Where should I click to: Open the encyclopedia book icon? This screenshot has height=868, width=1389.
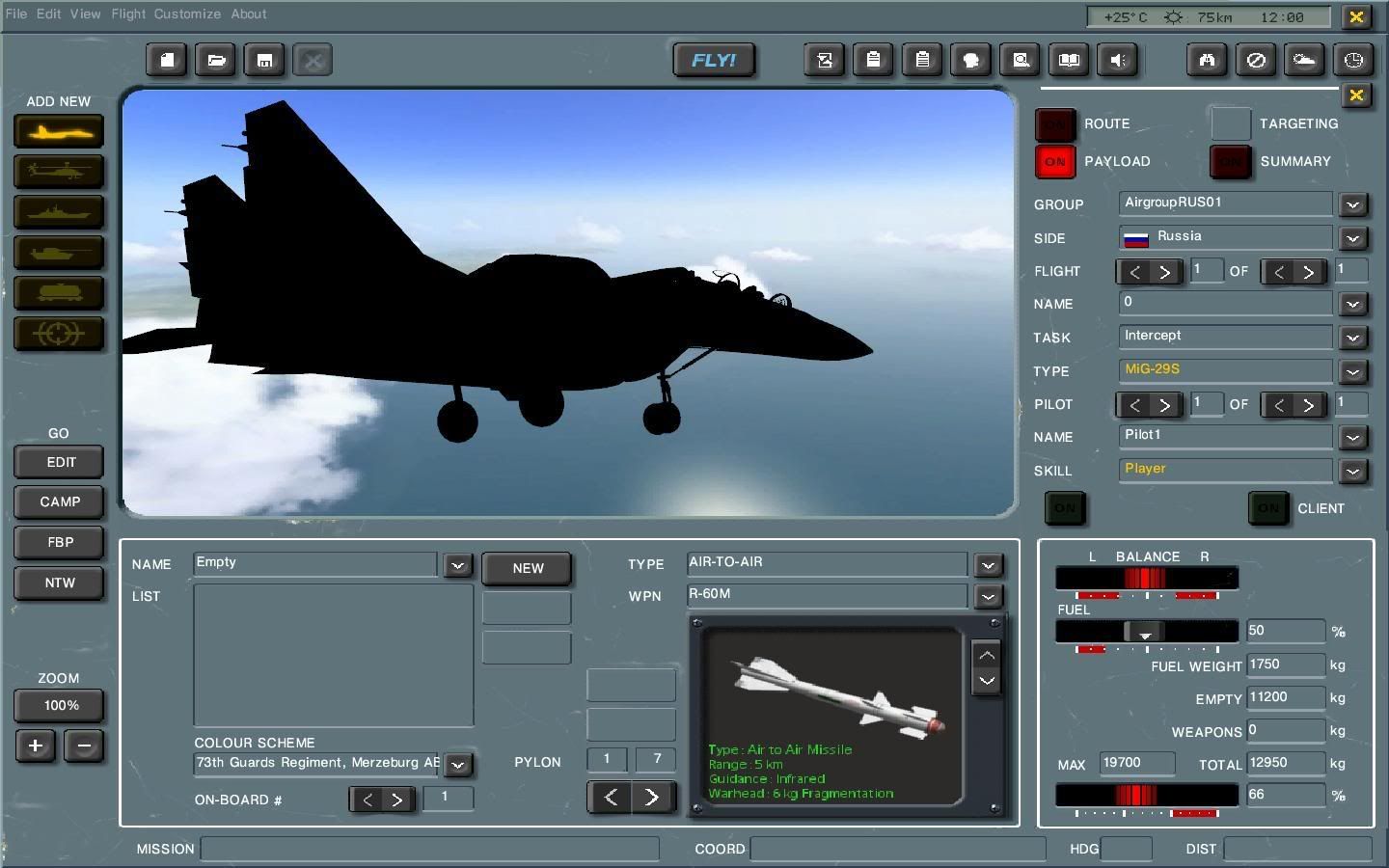pos(1069,60)
